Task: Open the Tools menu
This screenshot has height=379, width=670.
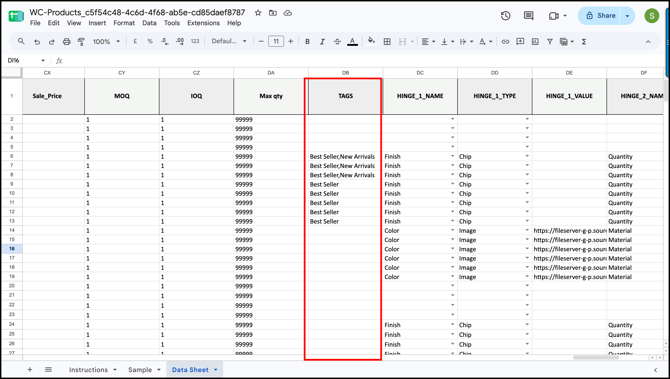Action: 172,23
